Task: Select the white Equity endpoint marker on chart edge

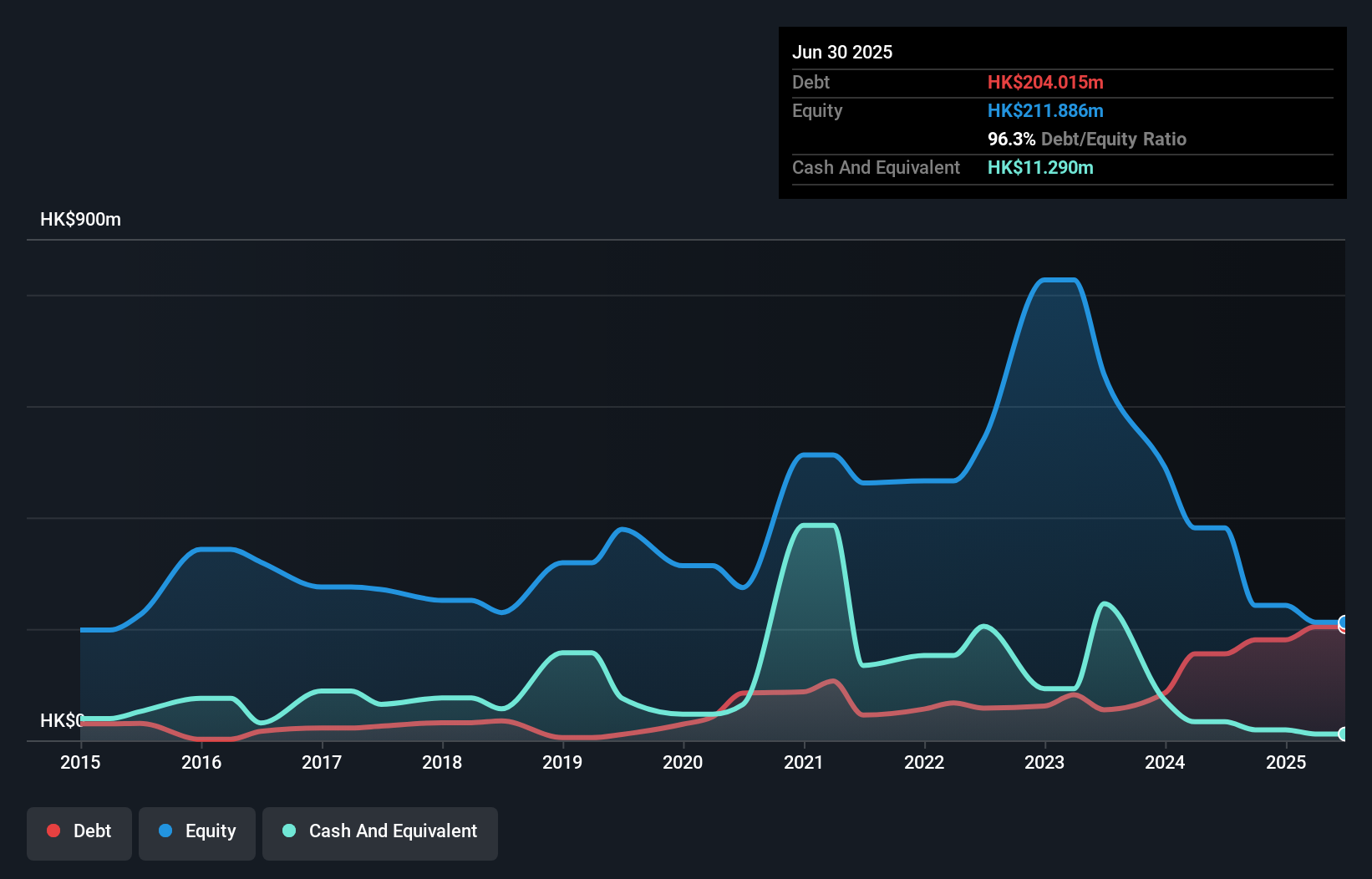Action: (1343, 624)
